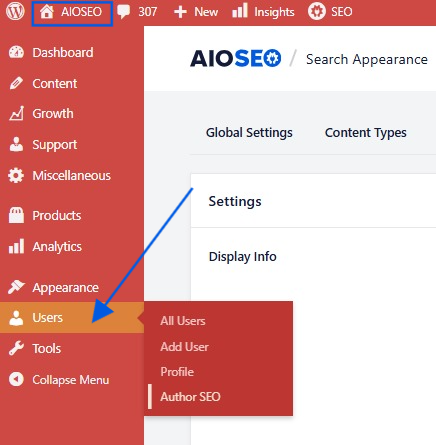Open the Tools sidebar menu
Screen dimensions: 436x445
(47, 349)
